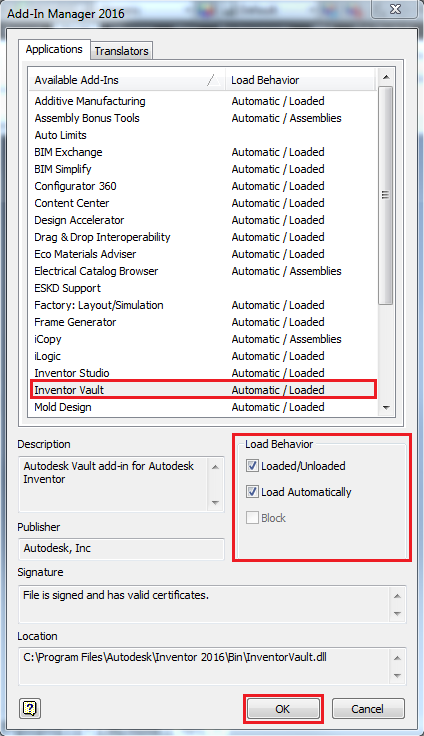Click the add-ins list scroll down arrow
The width and height of the screenshot is (424, 736).
click(x=386, y=408)
